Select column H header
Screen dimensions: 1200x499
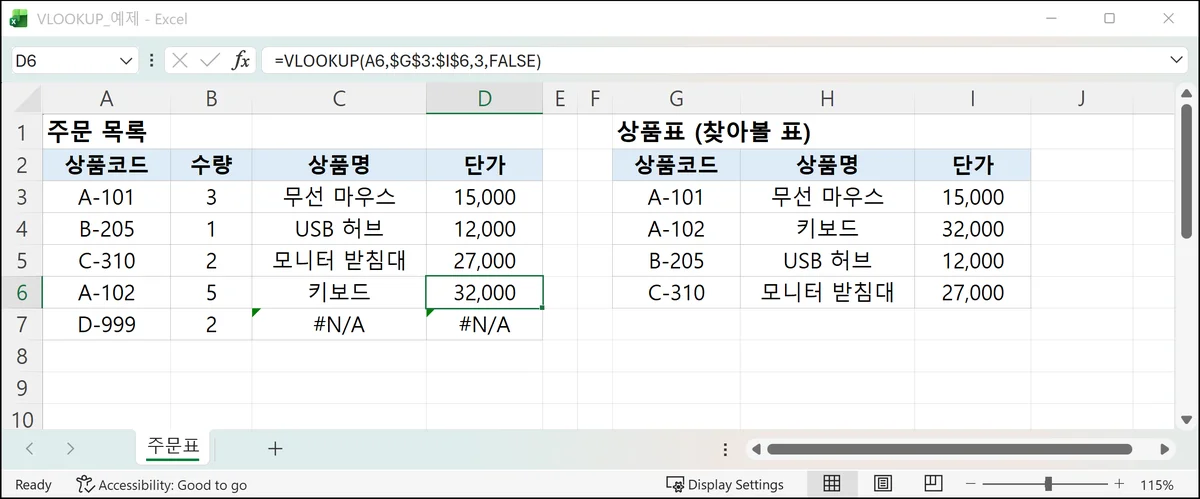click(827, 98)
